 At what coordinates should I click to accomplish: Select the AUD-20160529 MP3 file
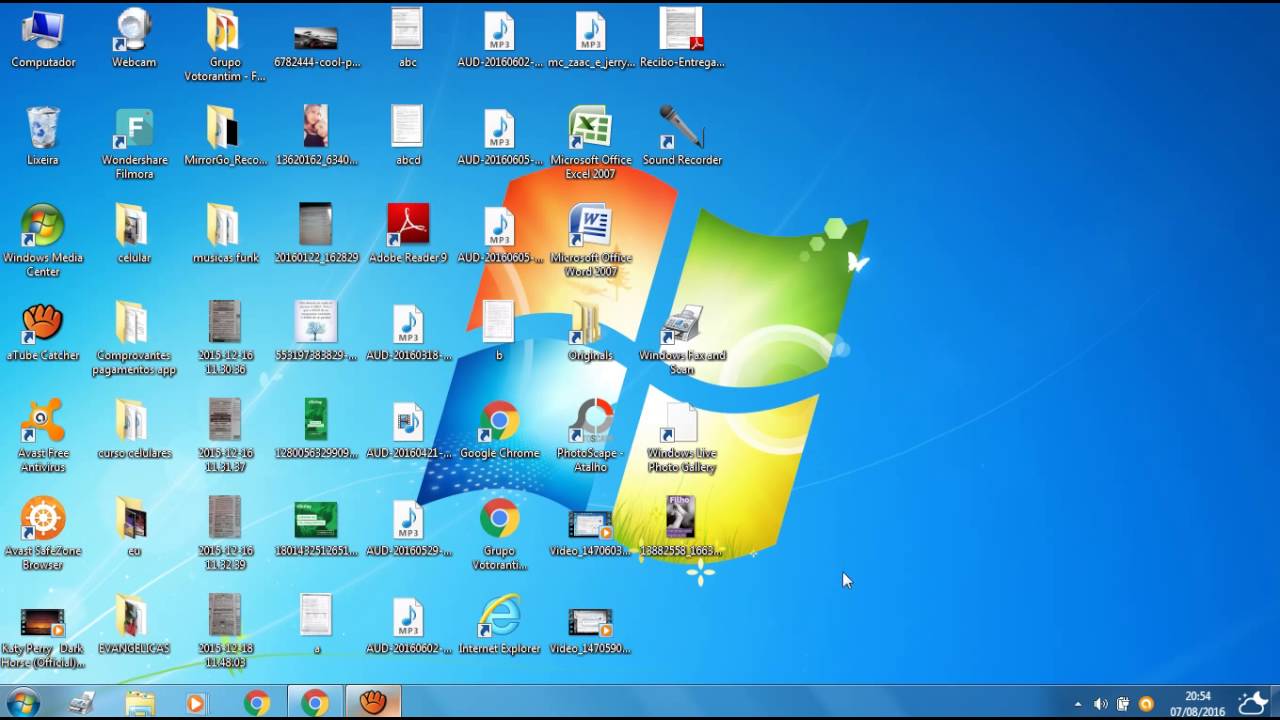[x=408, y=526]
